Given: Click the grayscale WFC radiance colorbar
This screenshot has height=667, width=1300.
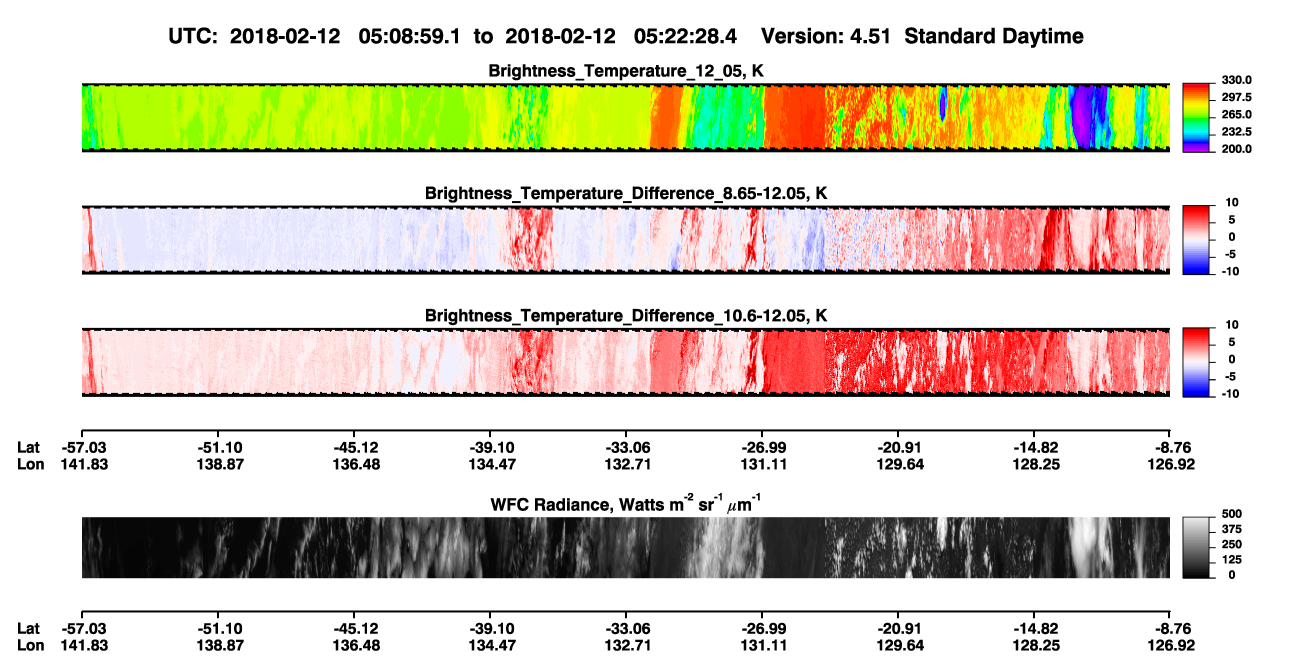Looking at the screenshot, I should click(x=1198, y=548).
